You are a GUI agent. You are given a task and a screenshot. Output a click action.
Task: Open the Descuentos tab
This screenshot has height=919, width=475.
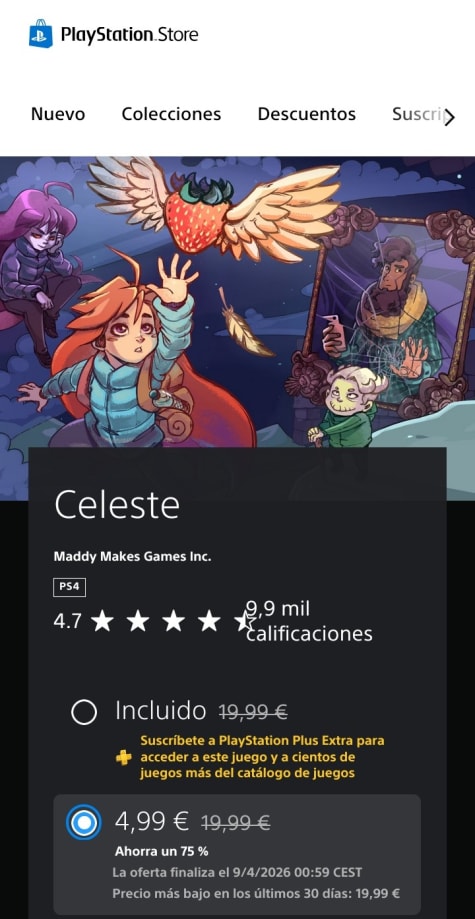click(307, 114)
